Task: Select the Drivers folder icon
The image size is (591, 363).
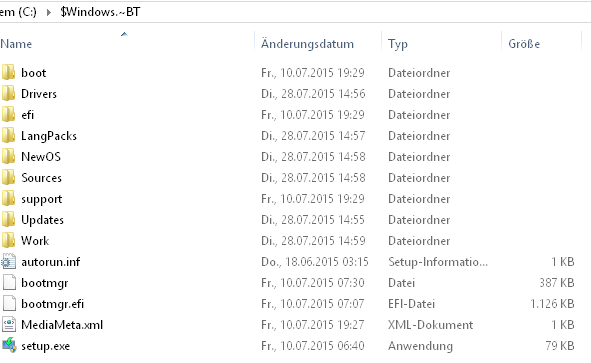Action: (8, 93)
